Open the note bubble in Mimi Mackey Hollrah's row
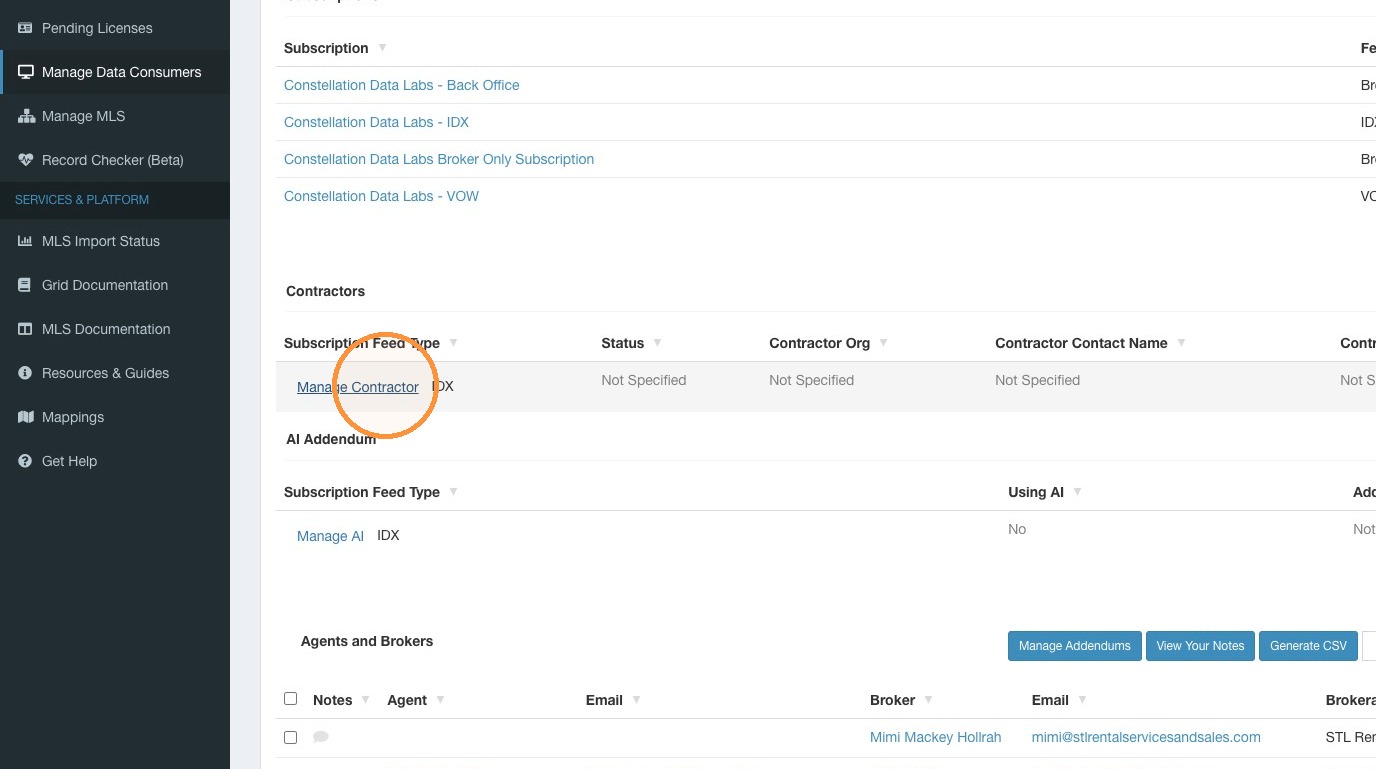The height and width of the screenshot is (769, 1376). click(321, 737)
